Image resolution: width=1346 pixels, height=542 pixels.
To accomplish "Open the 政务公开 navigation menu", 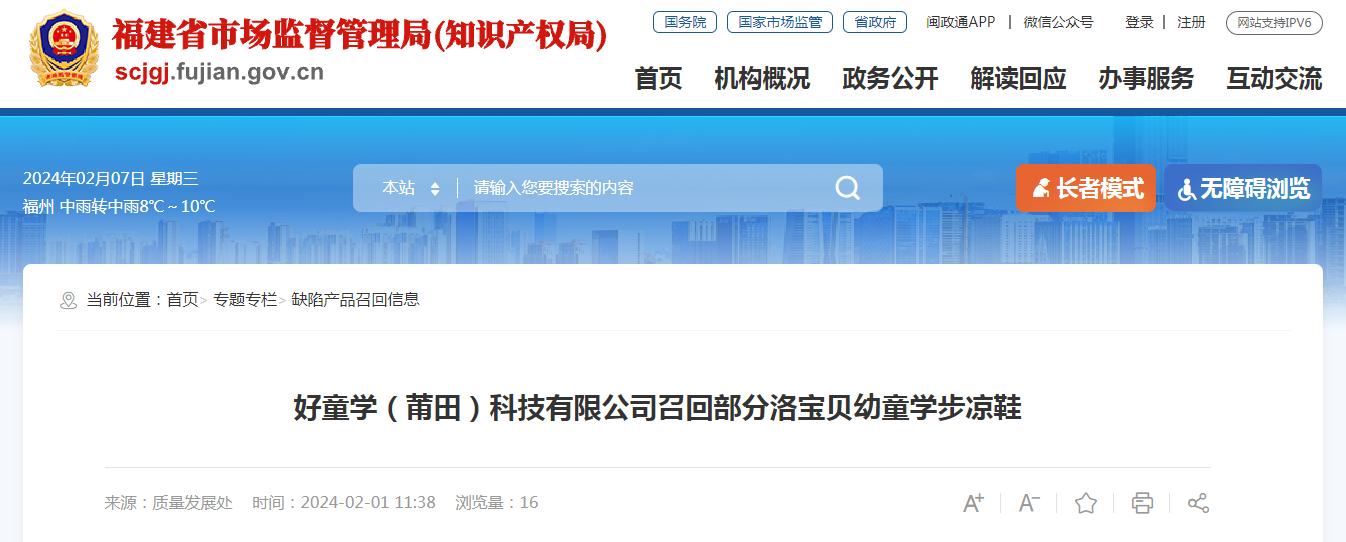I will pos(890,78).
